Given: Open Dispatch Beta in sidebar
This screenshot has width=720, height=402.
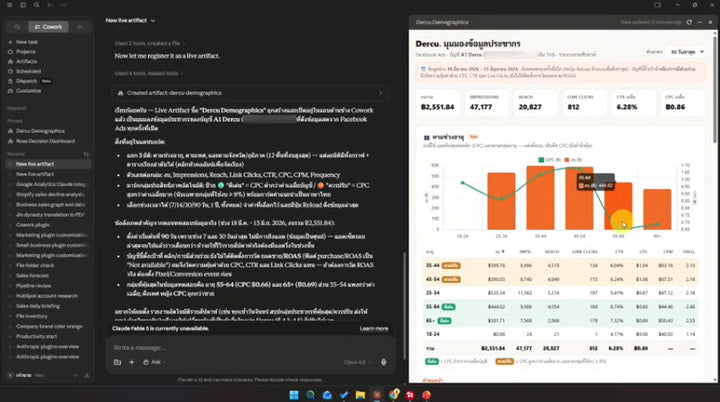Looking at the screenshot, I should (29, 81).
